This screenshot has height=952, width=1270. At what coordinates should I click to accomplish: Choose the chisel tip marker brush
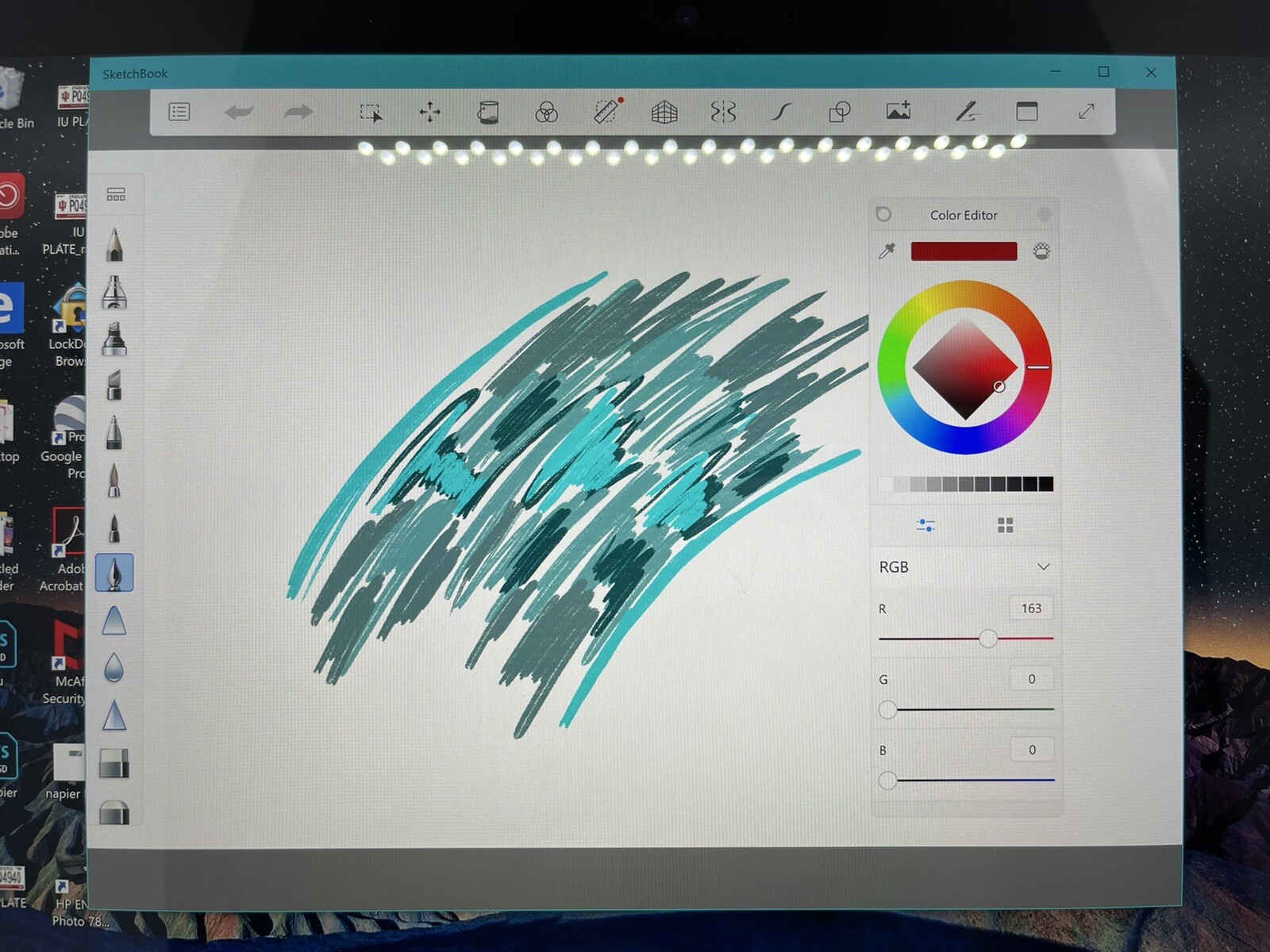coord(114,385)
